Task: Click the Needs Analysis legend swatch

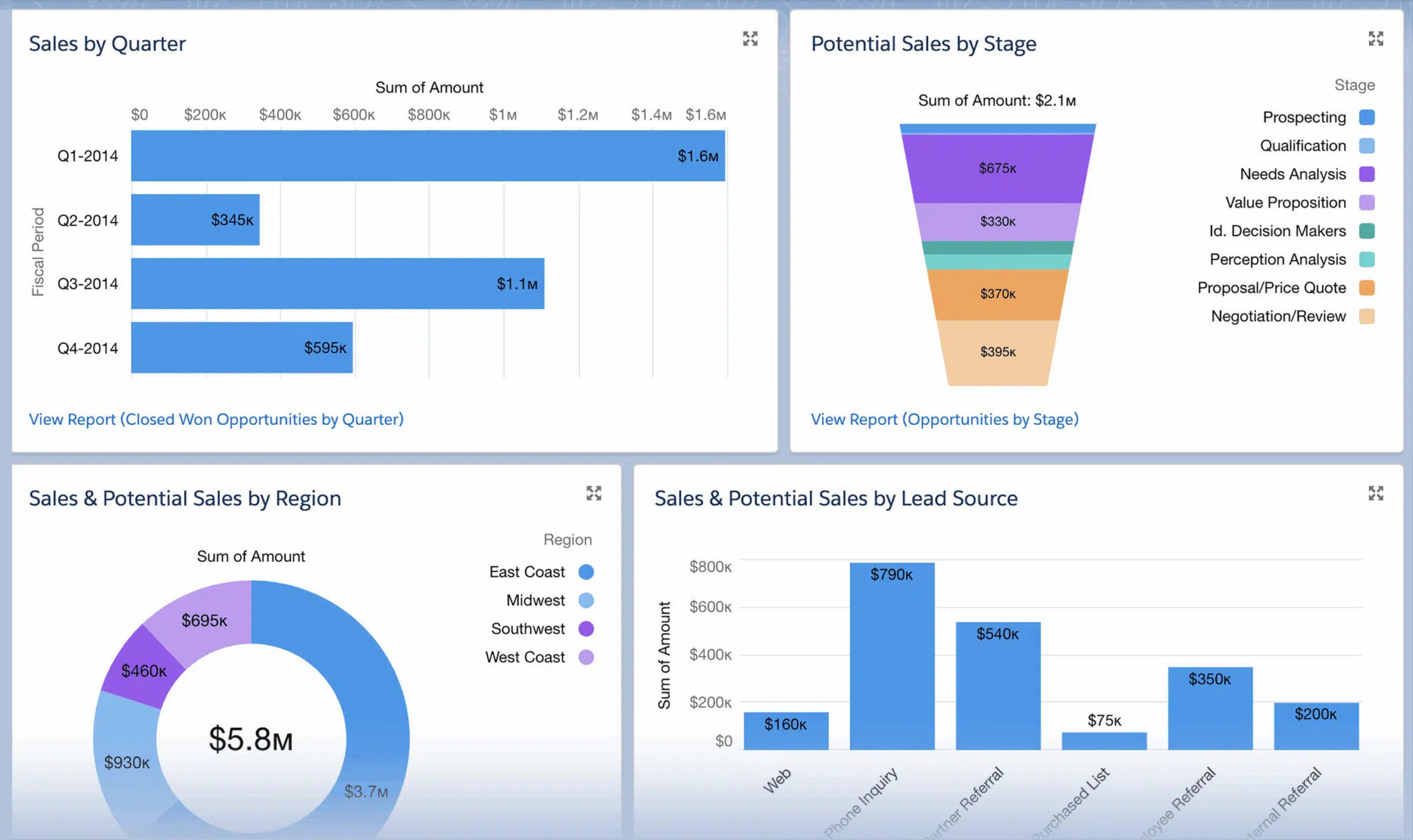Action: [1367, 174]
